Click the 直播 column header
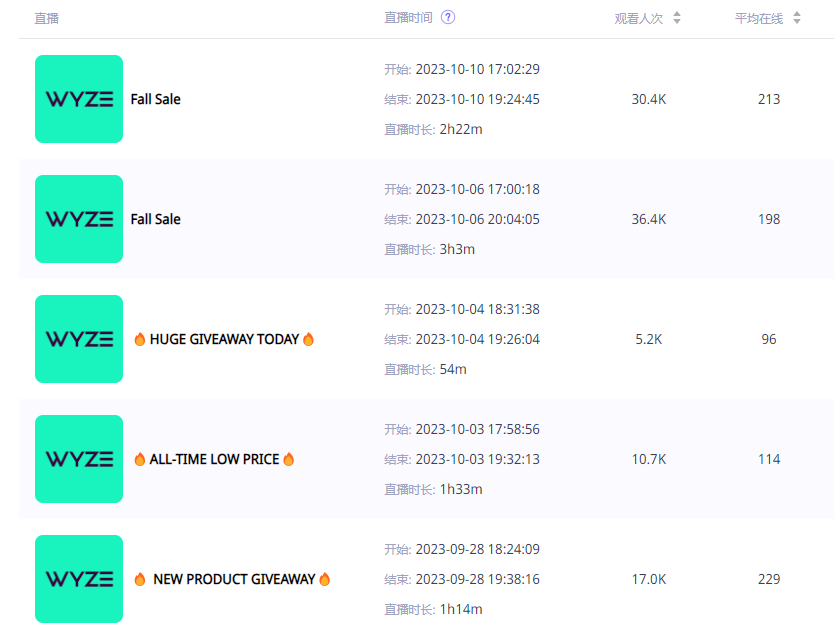This screenshot has height=633, width=834. (46, 19)
